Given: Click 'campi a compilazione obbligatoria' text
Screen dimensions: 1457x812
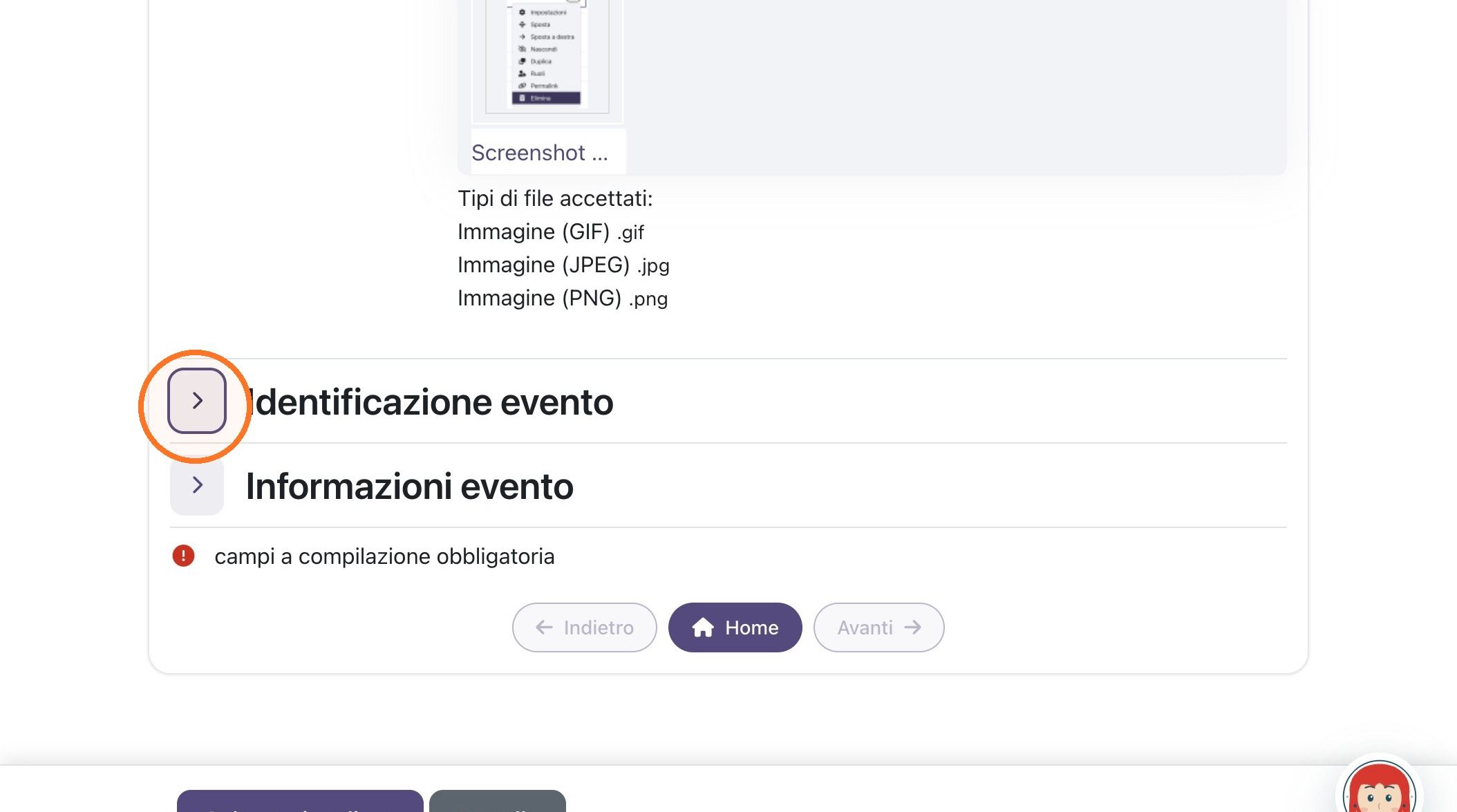Looking at the screenshot, I should click(x=384, y=556).
